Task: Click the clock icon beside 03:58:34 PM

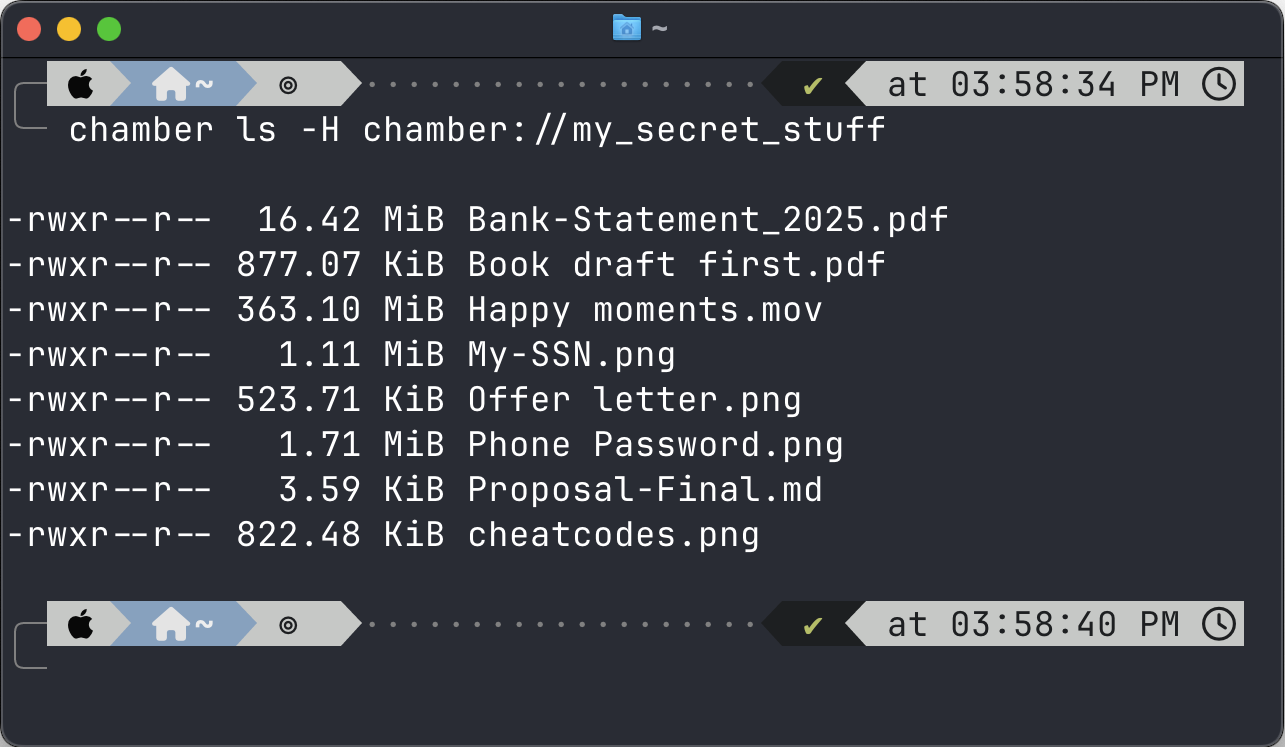Action: click(x=1218, y=84)
